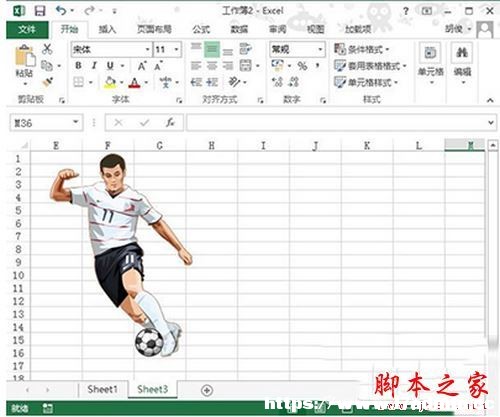Open the Cells group button
Image resolution: width=500 pixels, height=417 pixels.
pos(430,63)
